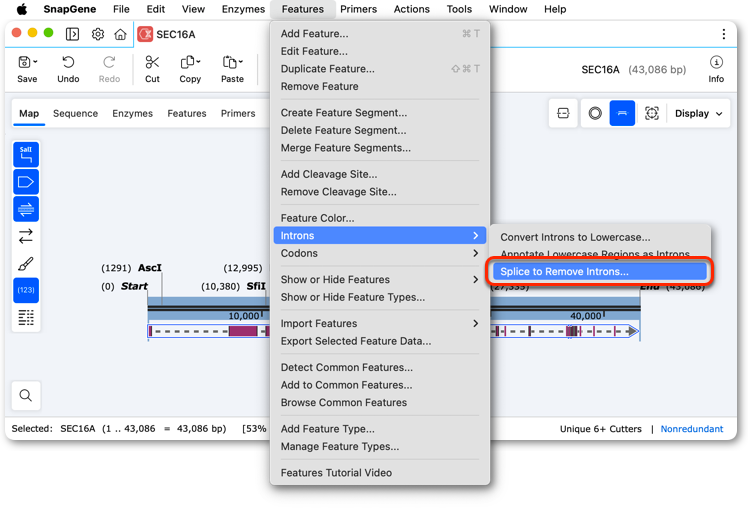Toggle the show primers icon
748x518 pixels.
(26, 209)
